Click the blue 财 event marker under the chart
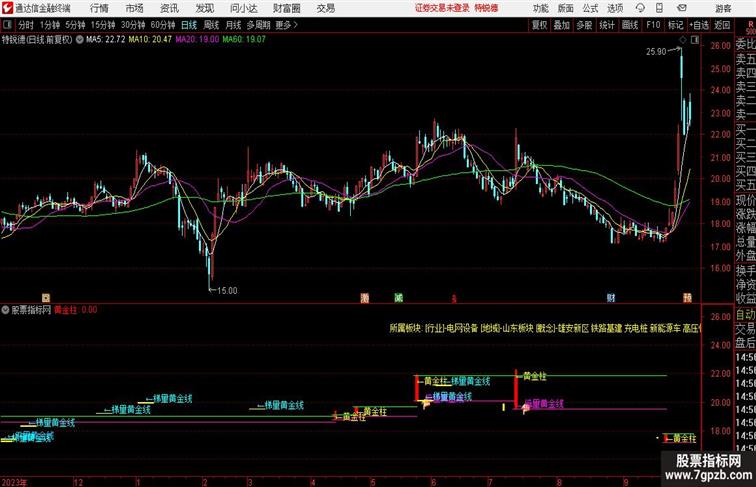Screen dimensions: 756x487 (611, 298)
